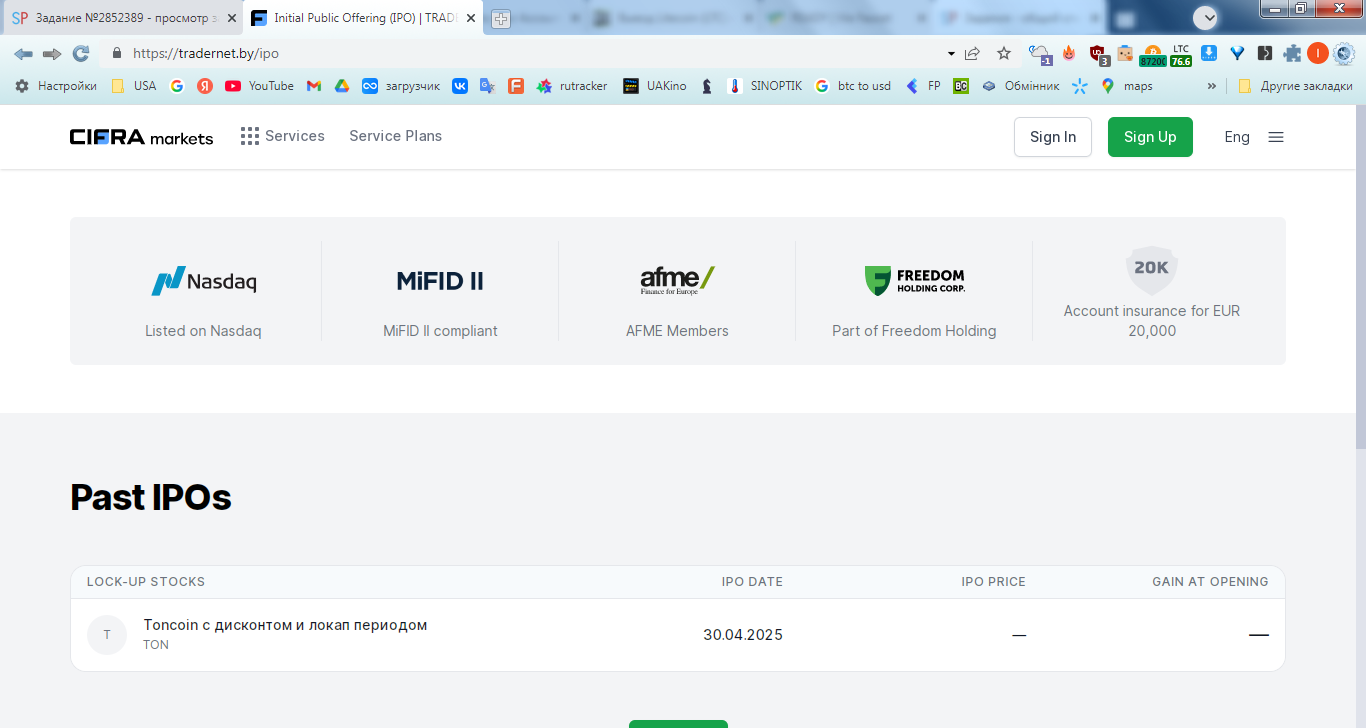Click the share page icon
1366x728 pixels.
click(973, 53)
